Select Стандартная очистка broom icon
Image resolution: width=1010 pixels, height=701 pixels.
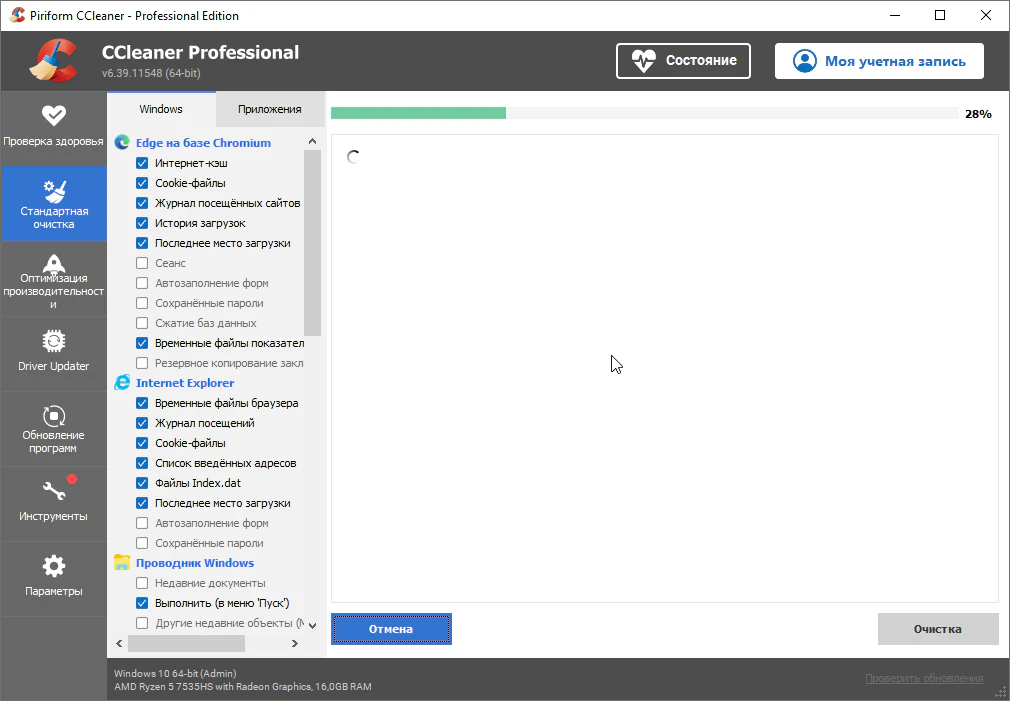[54, 191]
